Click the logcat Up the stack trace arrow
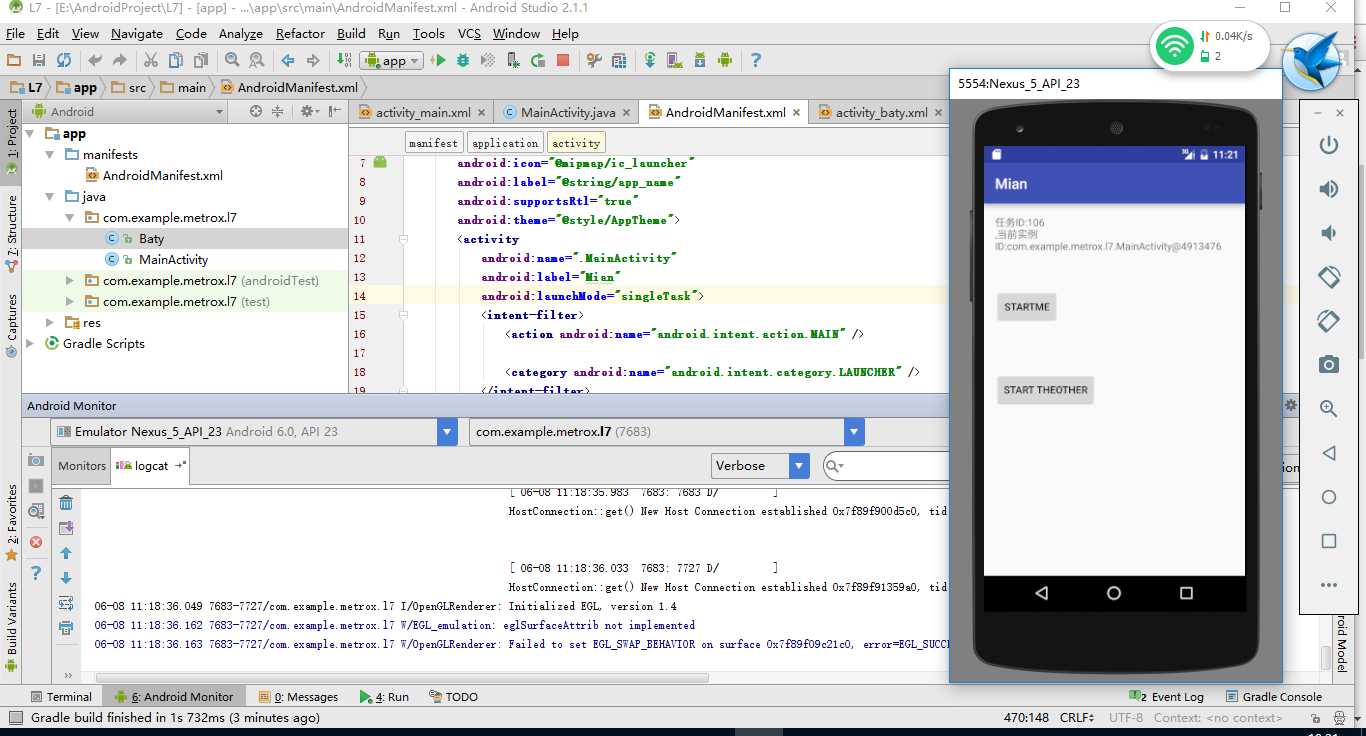 click(x=66, y=553)
